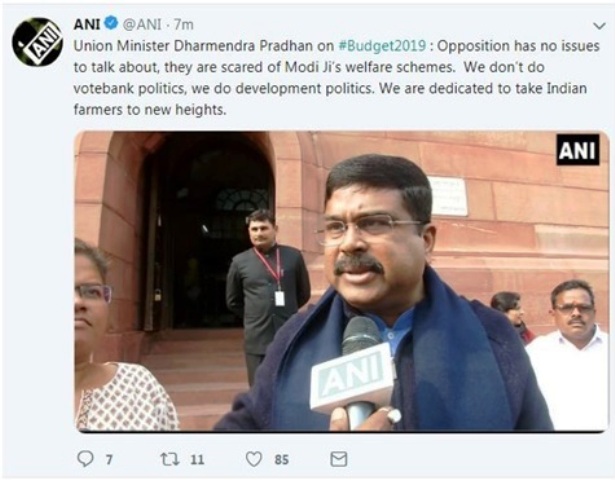This screenshot has width=615, height=480.
Task: Open the #Budget2019 hashtag link
Action: pos(382,46)
